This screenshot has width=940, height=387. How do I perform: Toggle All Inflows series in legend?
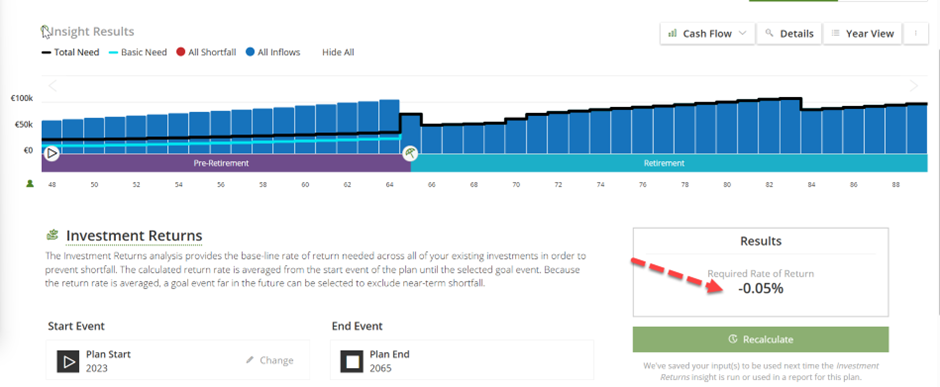click(273, 52)
